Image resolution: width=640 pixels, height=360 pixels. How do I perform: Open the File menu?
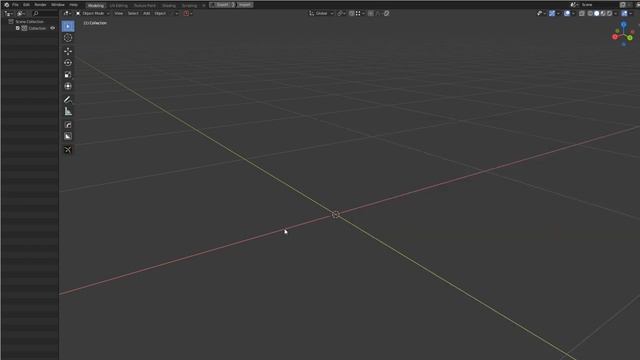point(15,5)
